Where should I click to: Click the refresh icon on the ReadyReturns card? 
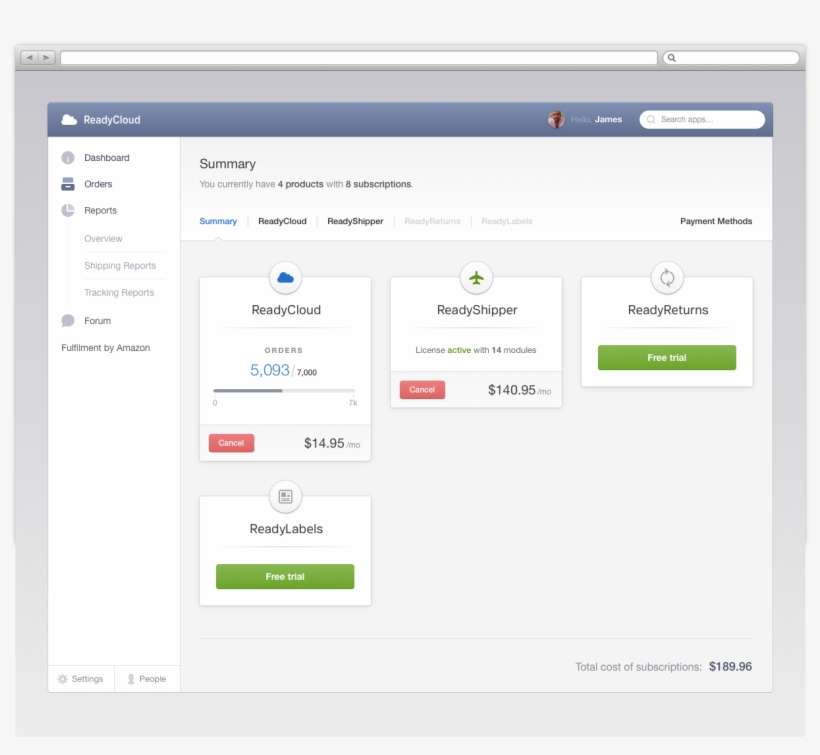tap(666, 279)
